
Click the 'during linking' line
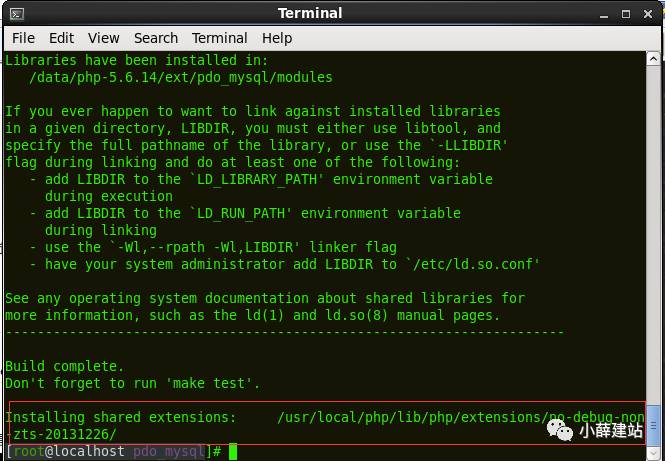[101, 230]
